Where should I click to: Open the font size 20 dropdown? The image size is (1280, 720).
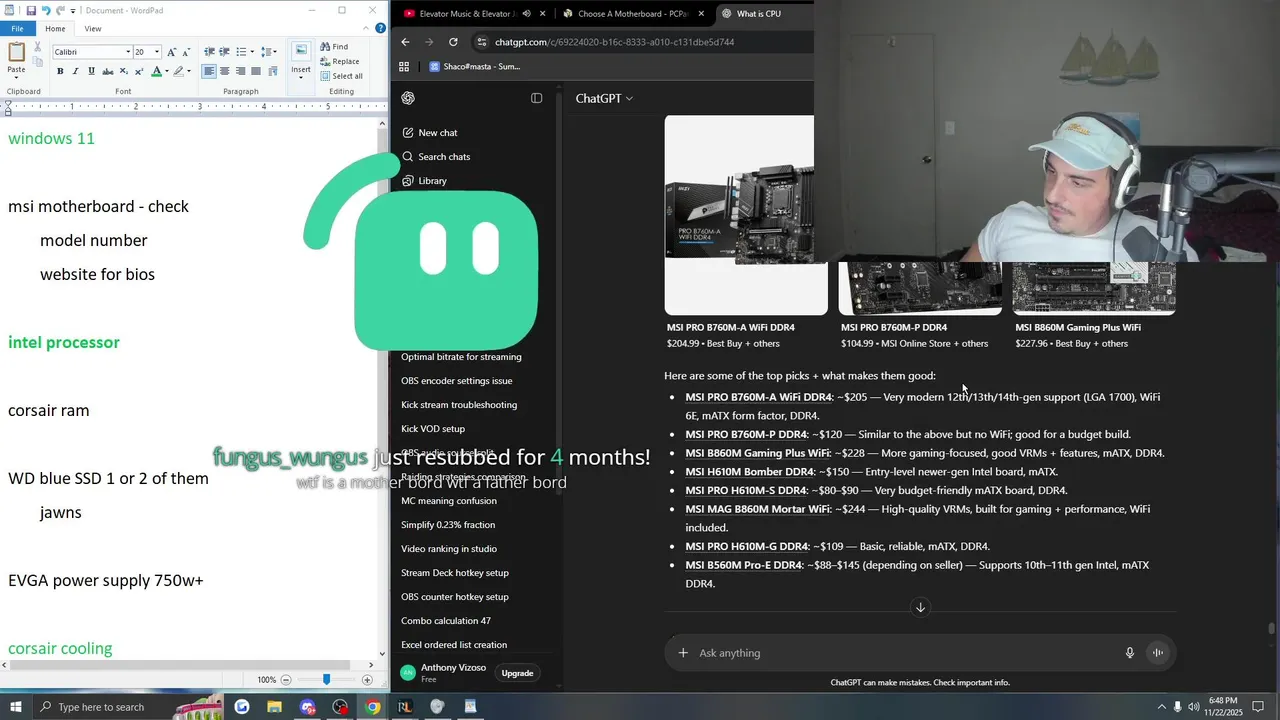click(157, 52)
